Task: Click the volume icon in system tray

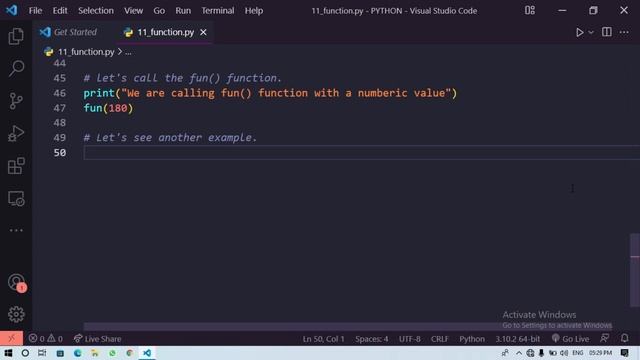Action: 564,353
